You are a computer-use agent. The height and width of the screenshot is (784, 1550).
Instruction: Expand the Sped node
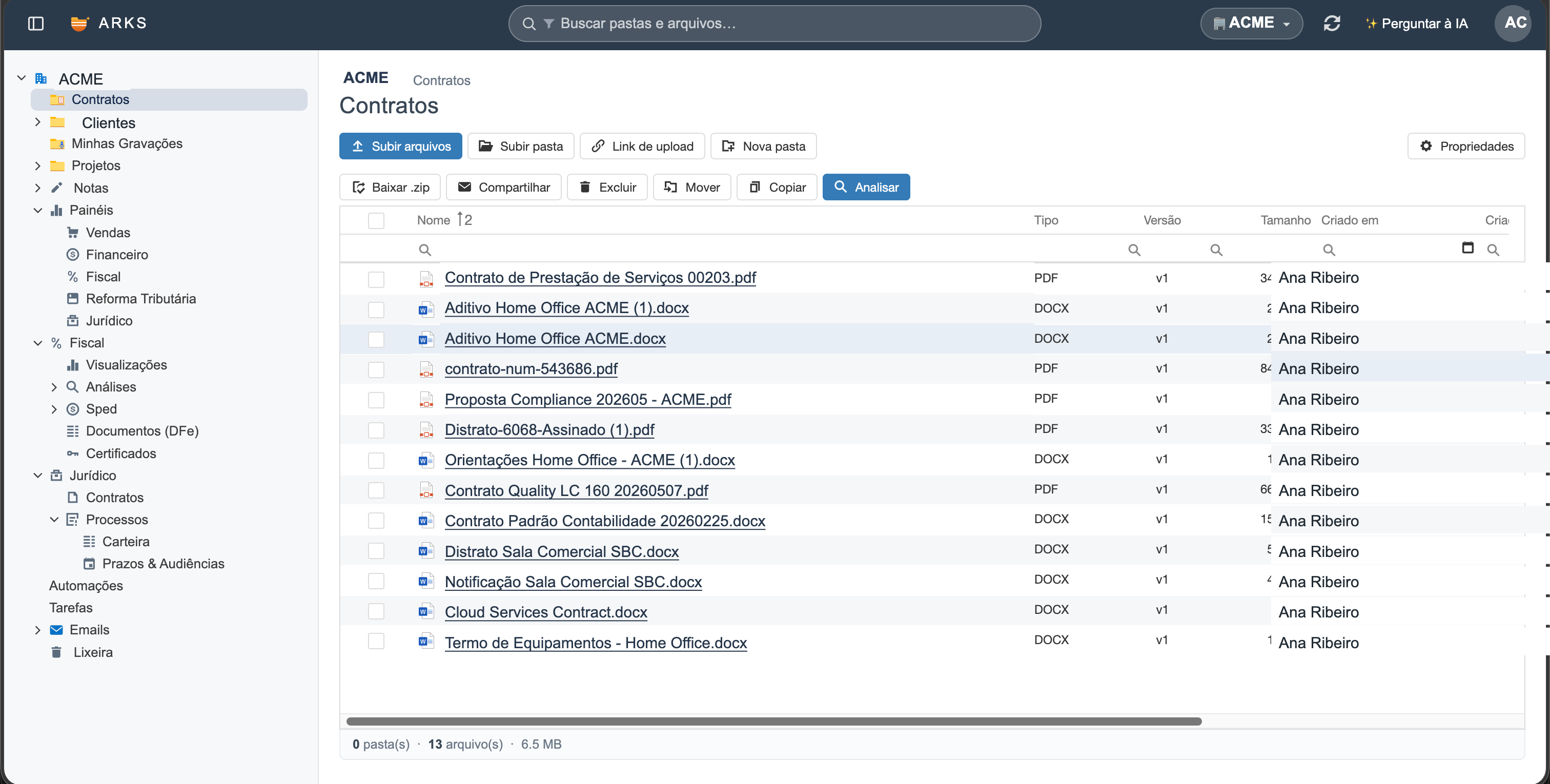point(54,409)
